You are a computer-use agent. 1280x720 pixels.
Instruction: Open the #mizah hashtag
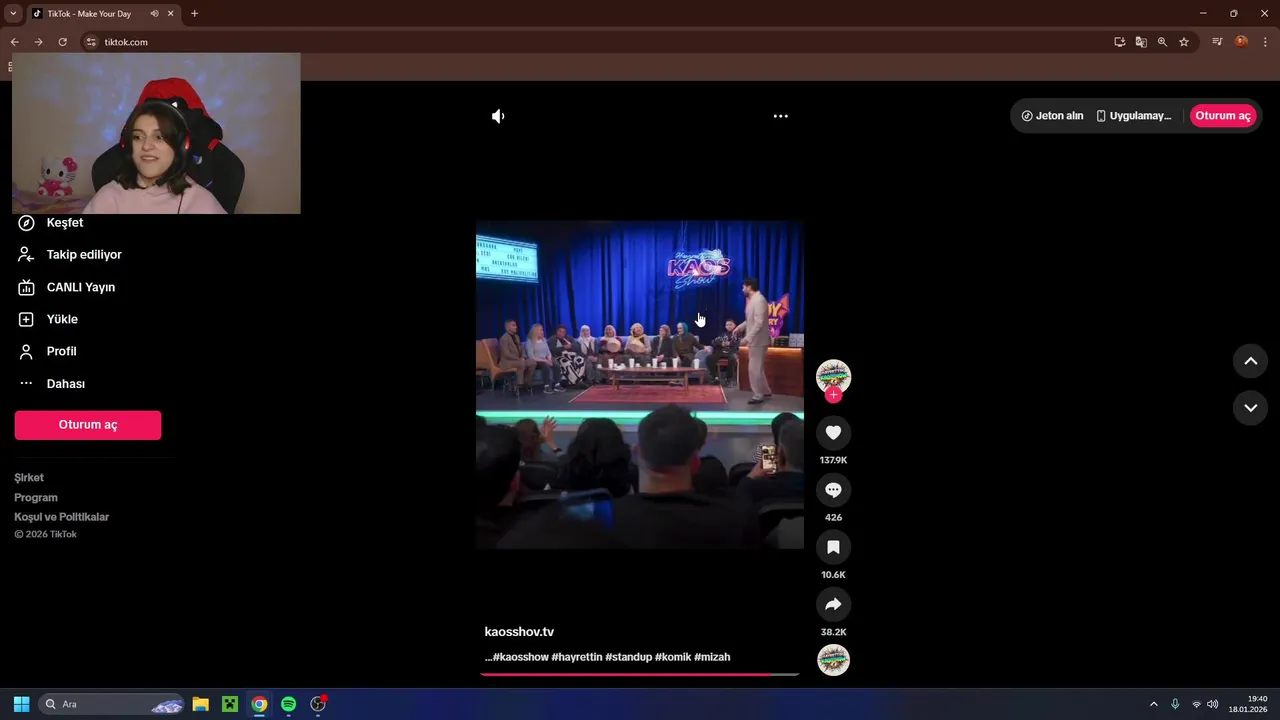point(712,657)
